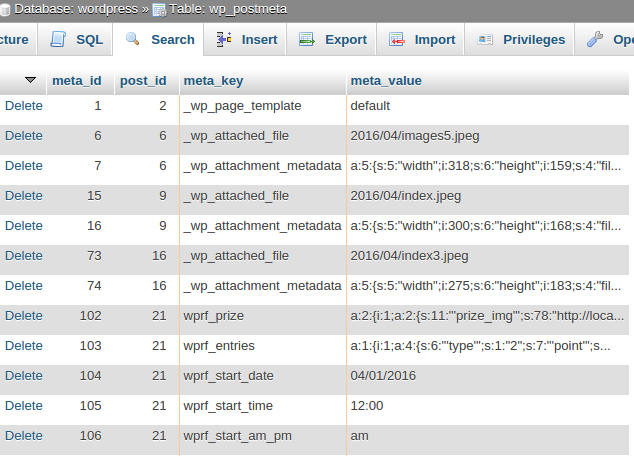Click the metadata value with i:275 width

[488, 289]
